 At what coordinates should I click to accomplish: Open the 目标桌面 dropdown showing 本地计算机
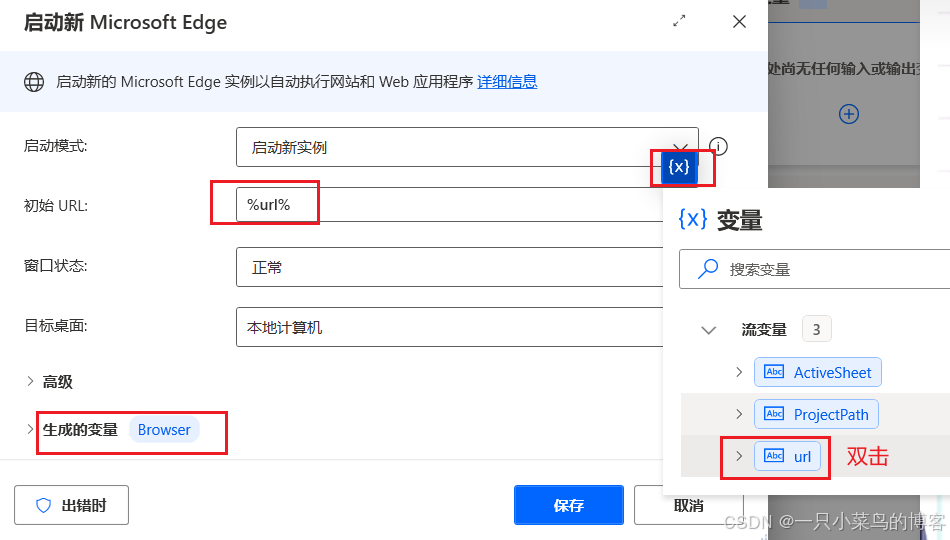pos(450,327)
